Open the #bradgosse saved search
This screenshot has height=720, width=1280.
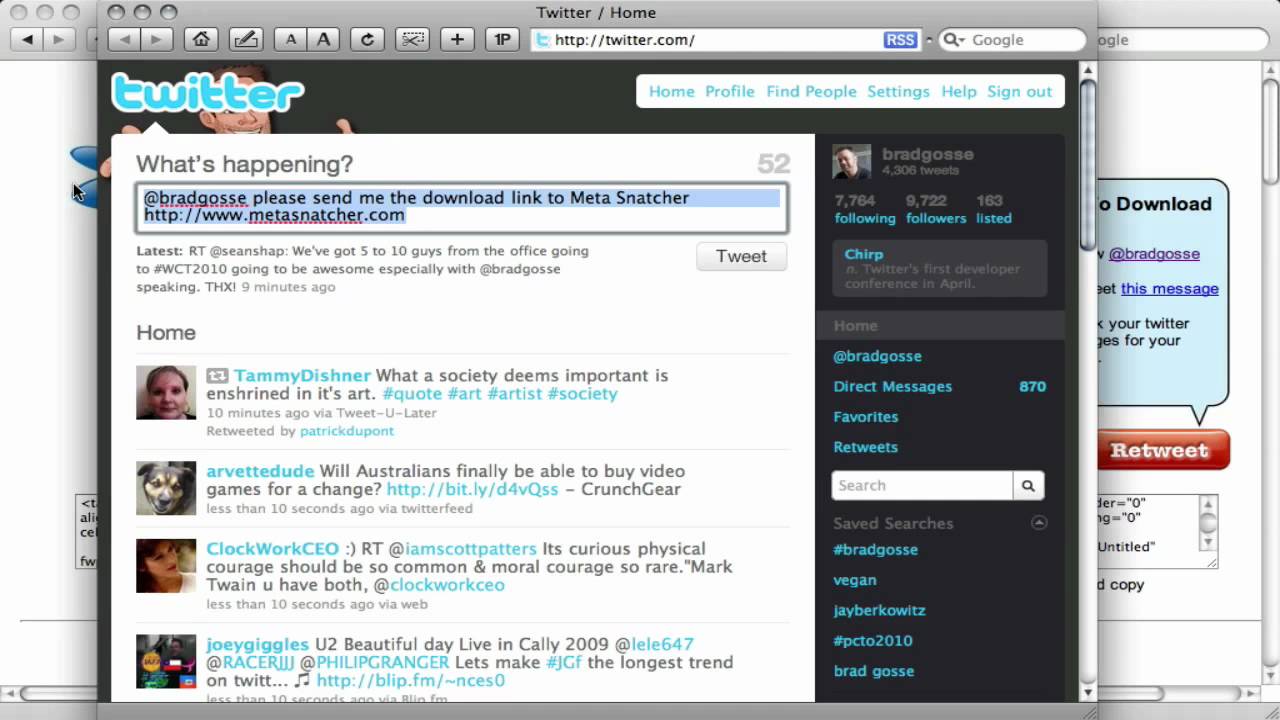tap(875, 549)
